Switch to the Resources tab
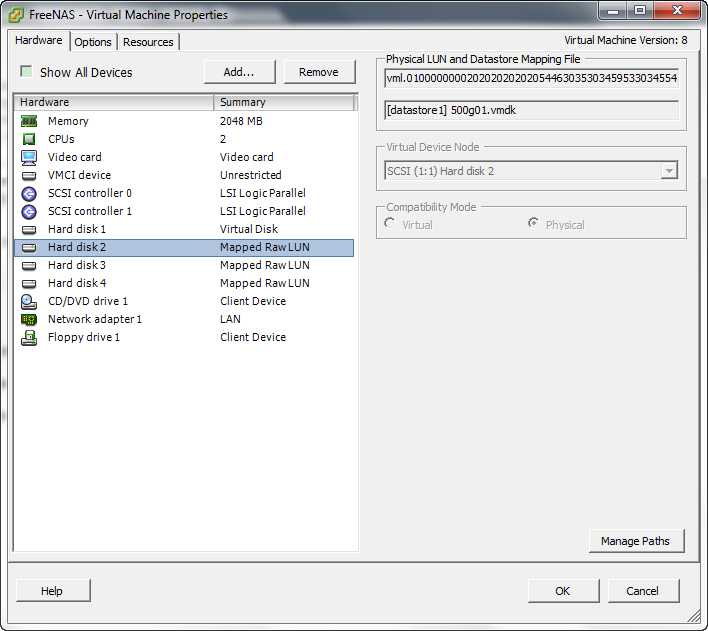Screen dimensions: 708x631 pyautogui.click(x=148, y=42)
